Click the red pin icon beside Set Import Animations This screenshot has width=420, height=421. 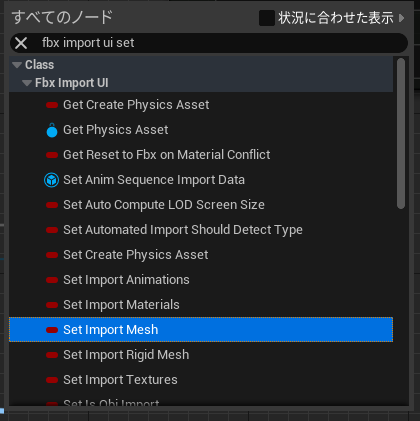click(52, 280)
